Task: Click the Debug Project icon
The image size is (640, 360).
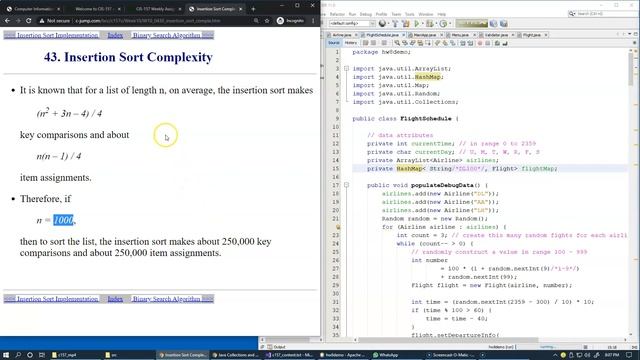Action: (429, 24)
